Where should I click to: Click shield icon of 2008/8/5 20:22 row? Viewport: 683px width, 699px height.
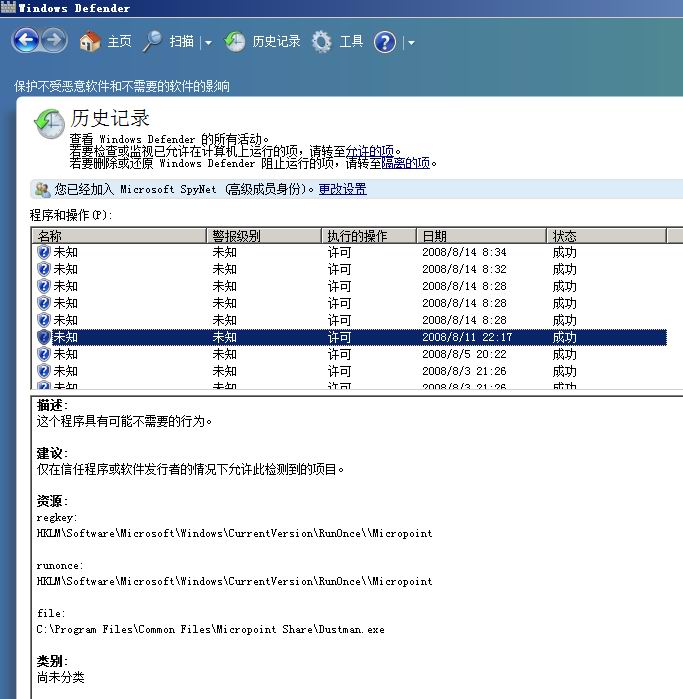(x=44, y=354)
